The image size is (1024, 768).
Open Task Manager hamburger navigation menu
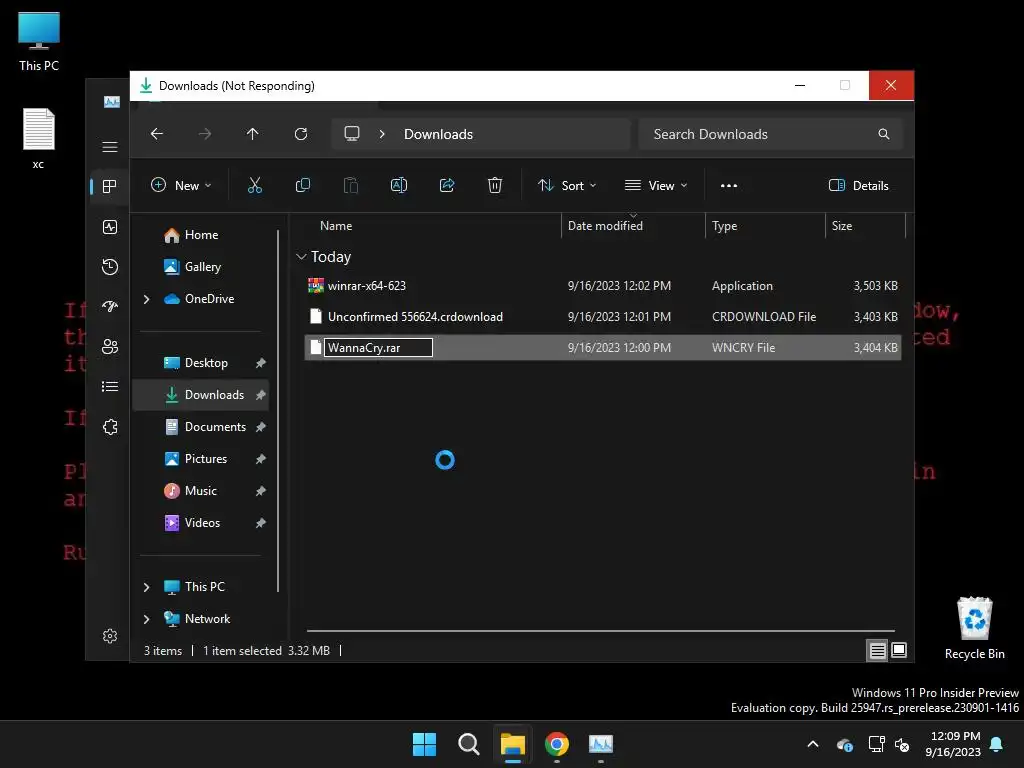[x=110, y=147]
